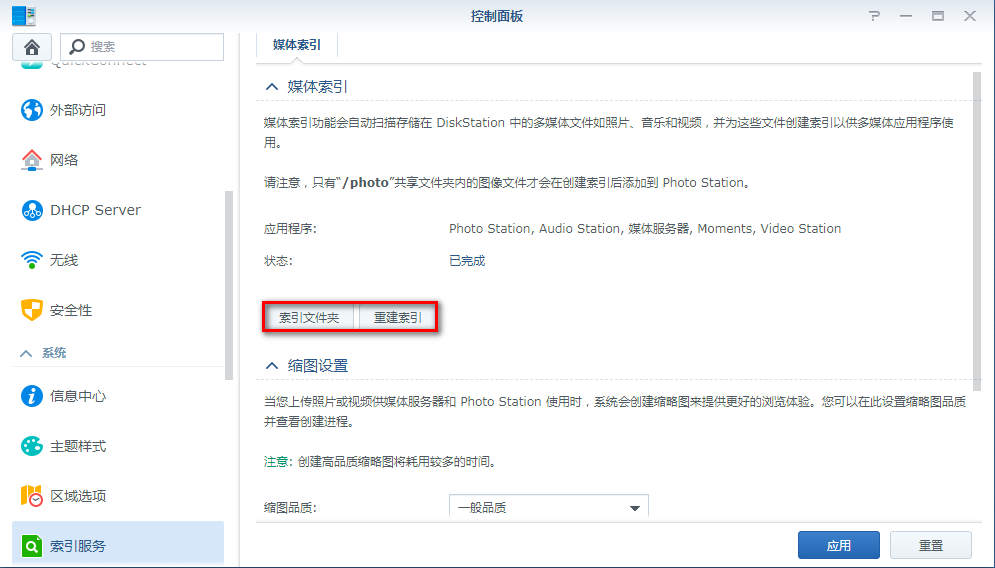Open Wireless (无线) wifi icon
This screenshot has height=568, width=995.
[x=32, y=260]
